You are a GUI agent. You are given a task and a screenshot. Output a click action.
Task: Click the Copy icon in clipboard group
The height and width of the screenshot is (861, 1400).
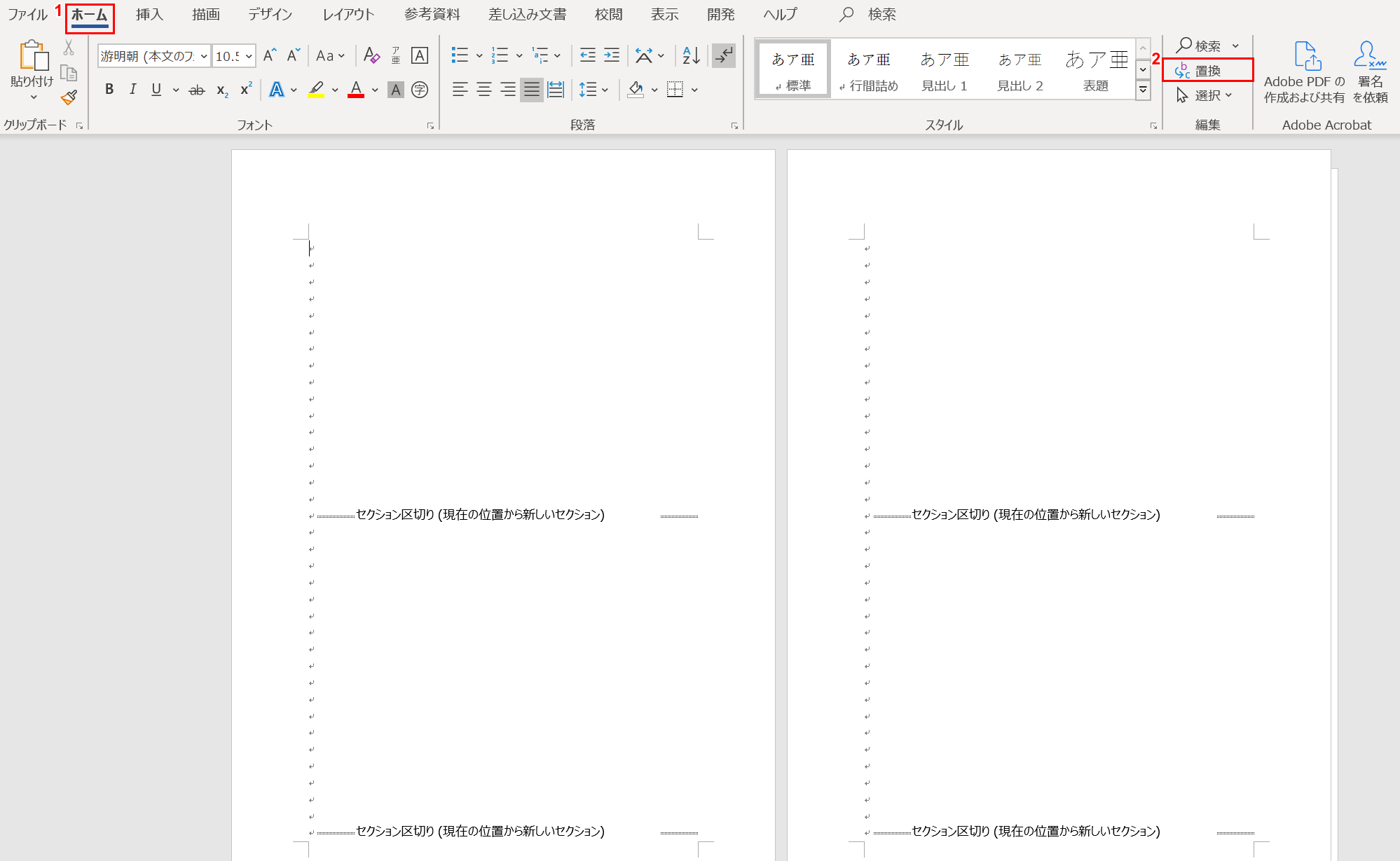click(x=69, y=73)
